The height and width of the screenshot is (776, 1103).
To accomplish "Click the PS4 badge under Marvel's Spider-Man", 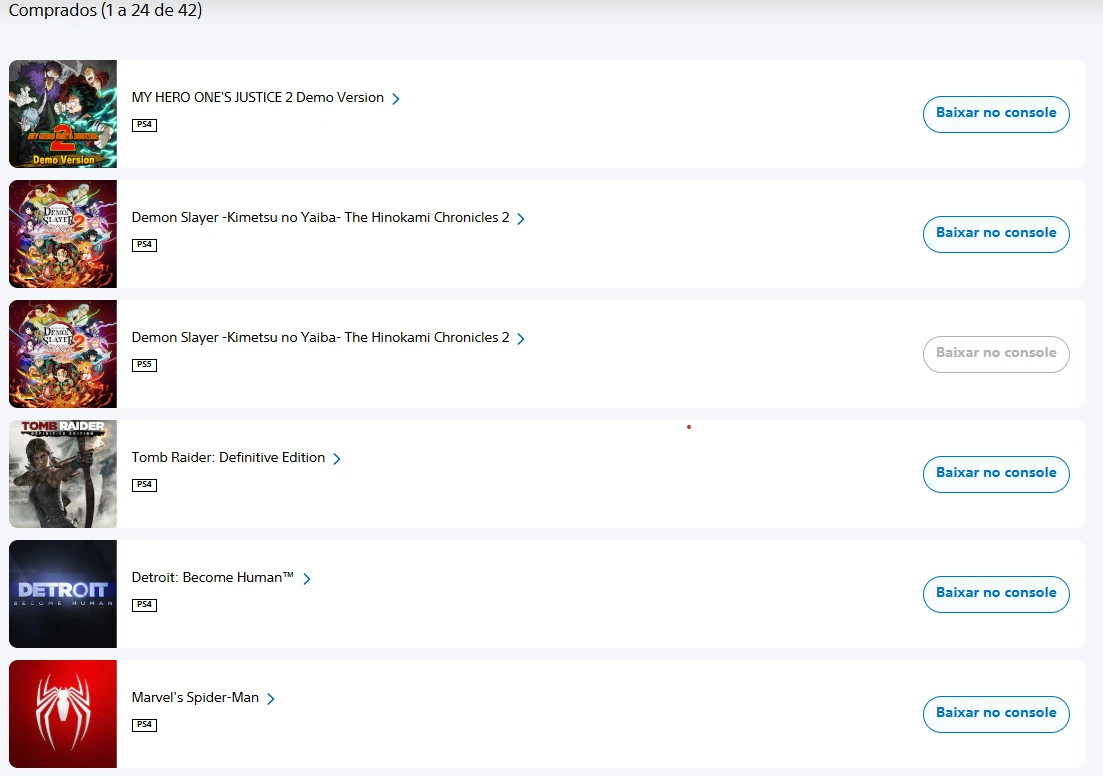I will click(x=144, y=725).
